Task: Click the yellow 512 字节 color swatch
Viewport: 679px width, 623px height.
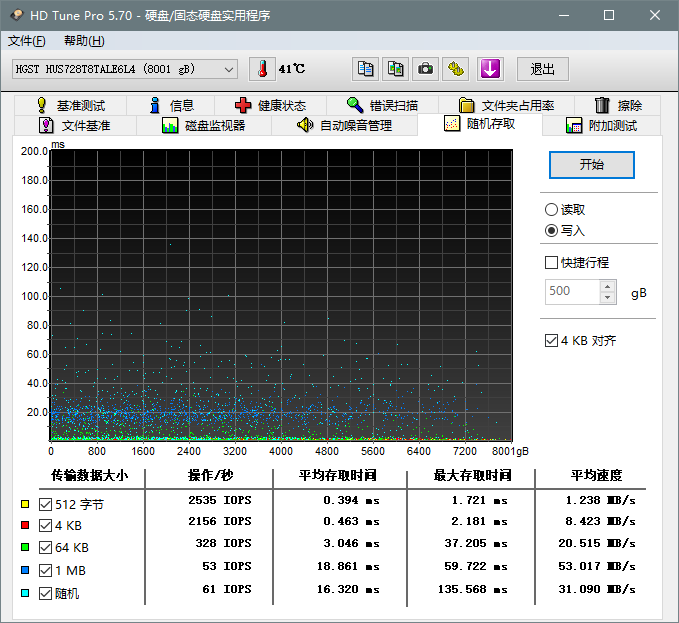Action: click(x=25, y=504)
